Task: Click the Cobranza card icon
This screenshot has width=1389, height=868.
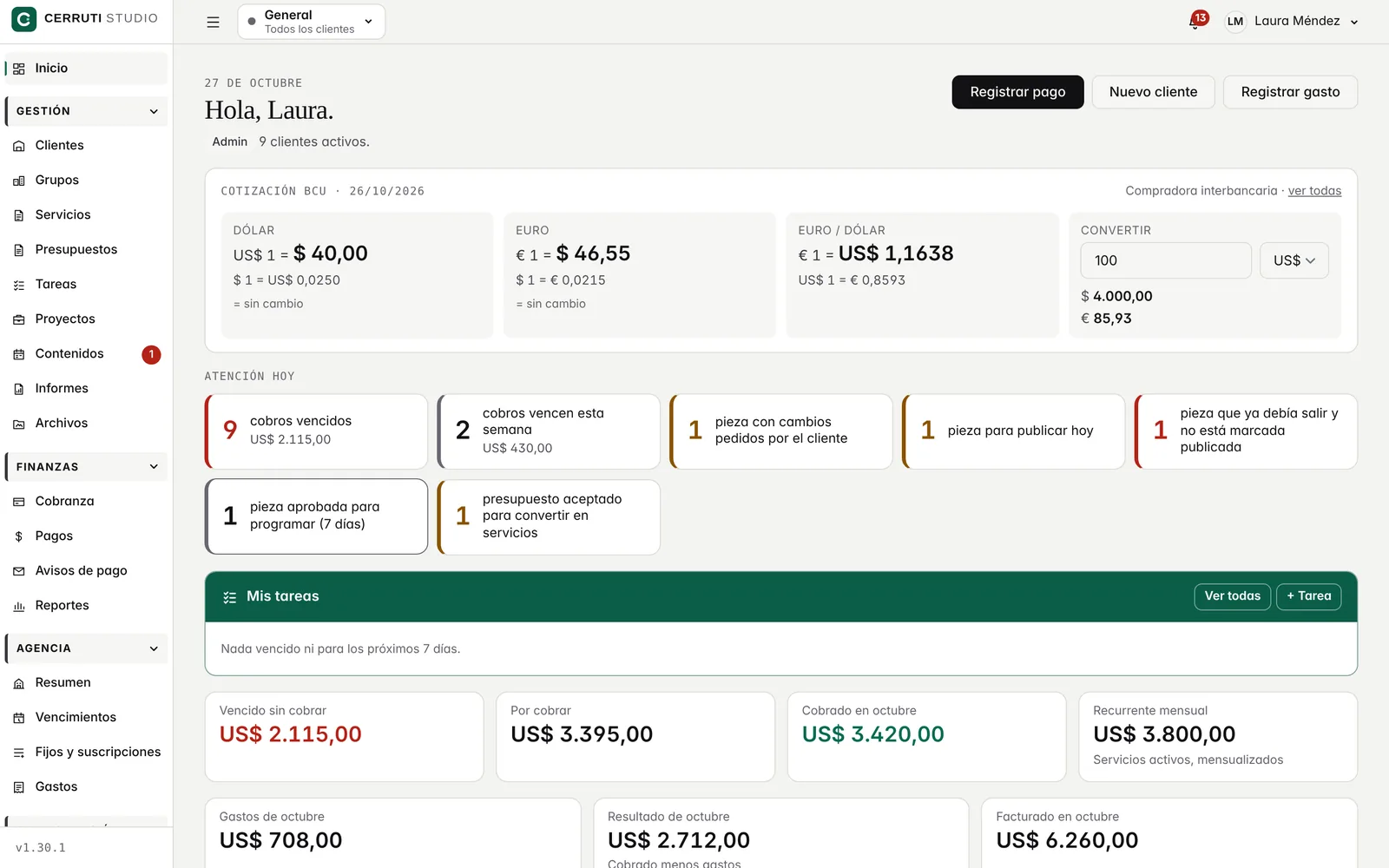Action: pos(19,502)
